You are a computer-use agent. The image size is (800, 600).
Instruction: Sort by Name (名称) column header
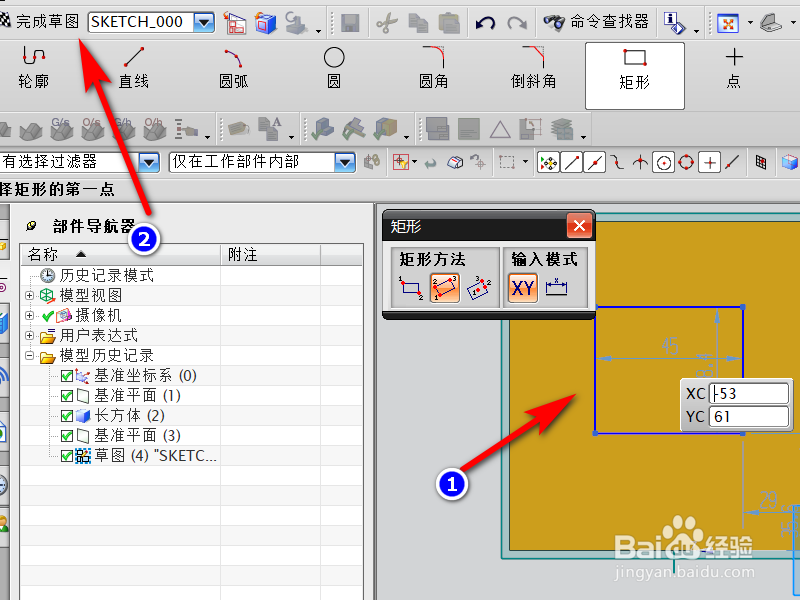point(120,254)
